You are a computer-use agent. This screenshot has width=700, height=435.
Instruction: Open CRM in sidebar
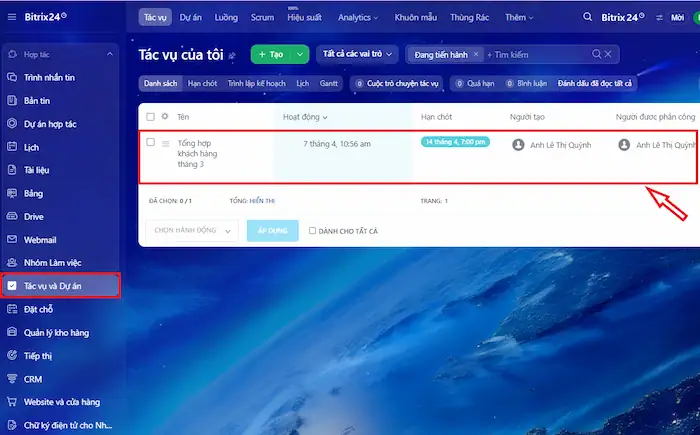(x=33, y=379)
